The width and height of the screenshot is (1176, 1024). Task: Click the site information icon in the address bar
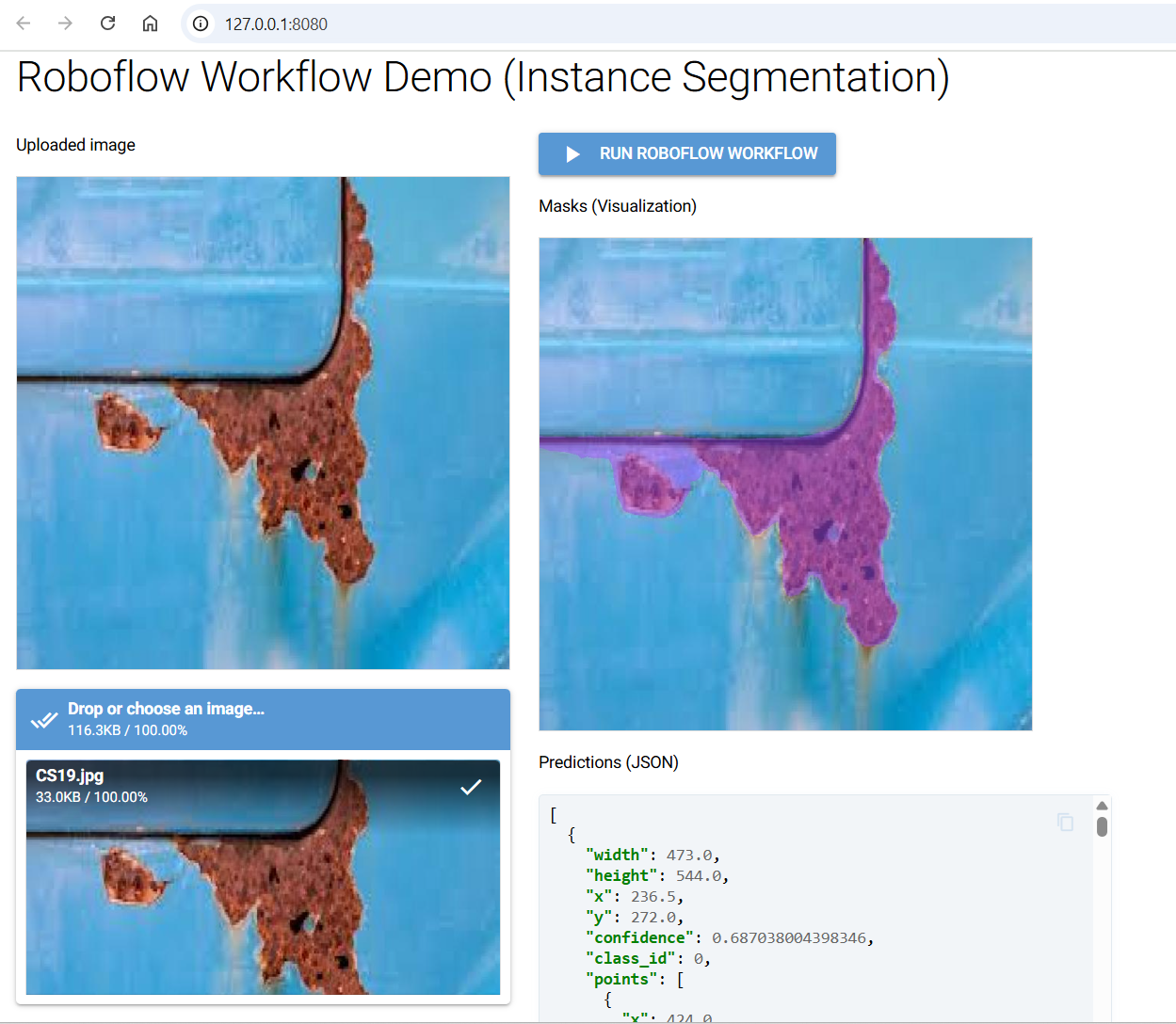200,24
